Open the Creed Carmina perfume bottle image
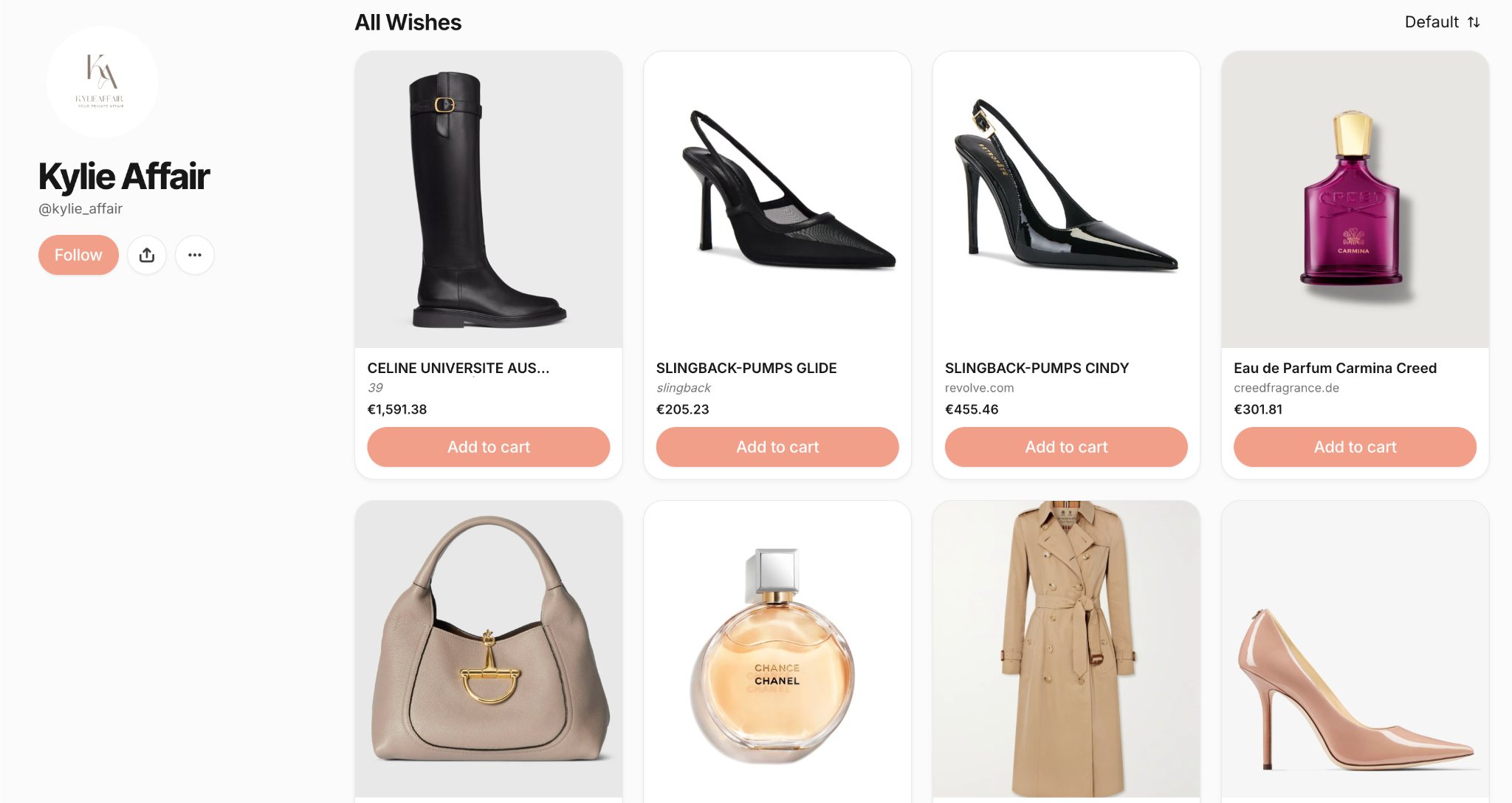Screen dimensions: 1512x803 (x=1355, y=199)
